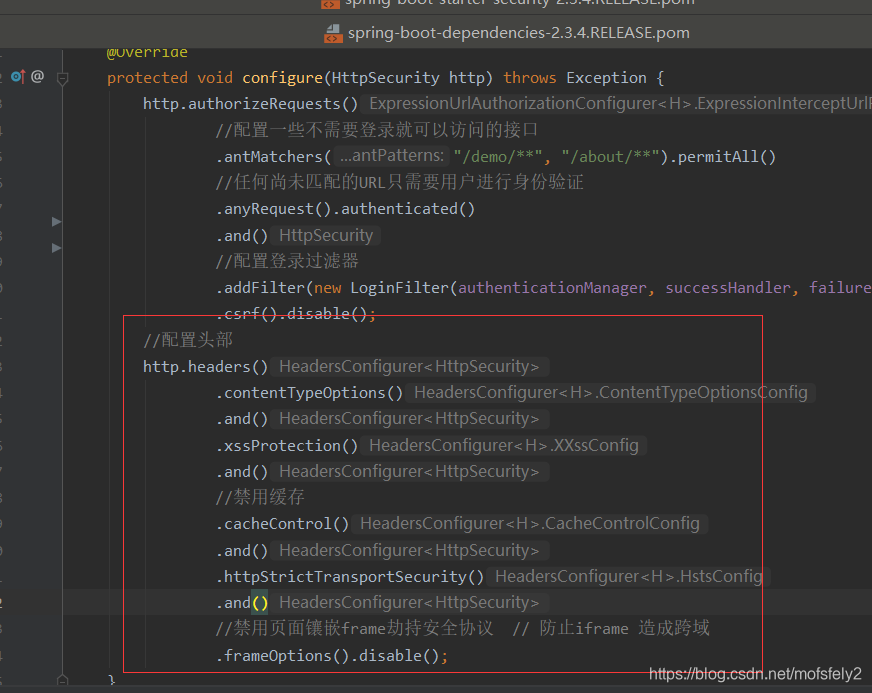Click the successHandler argument
This screenshot has width=872, height=693.
[x=727, y=288]
